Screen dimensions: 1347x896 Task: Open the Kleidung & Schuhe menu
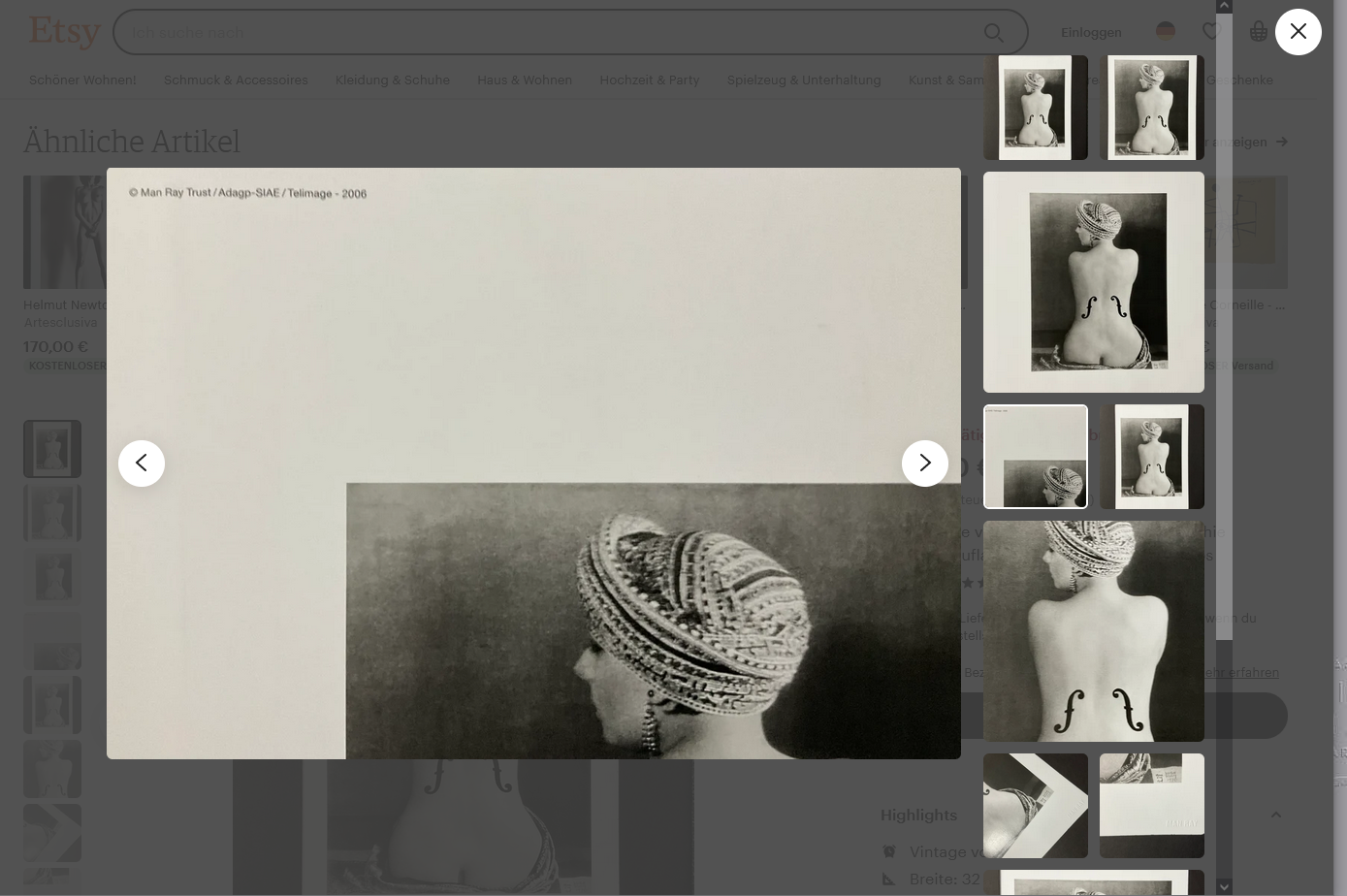392,80
